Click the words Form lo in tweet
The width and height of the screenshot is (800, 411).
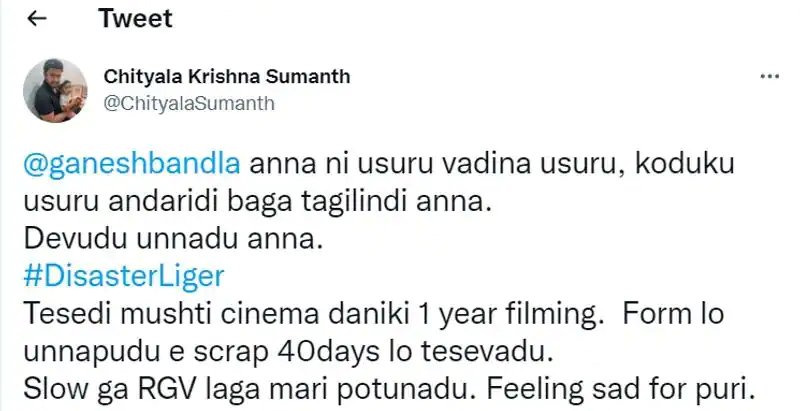(x=673, y=314)
